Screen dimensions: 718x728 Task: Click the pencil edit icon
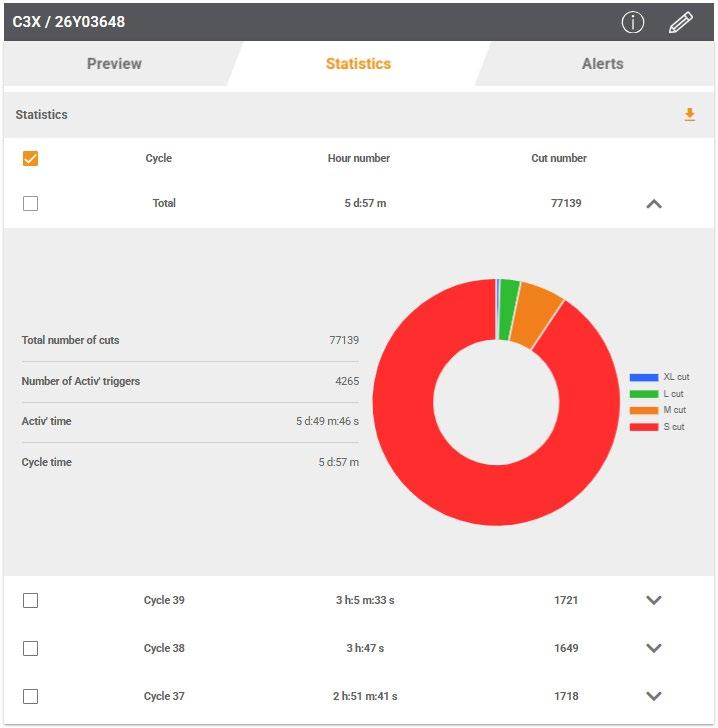pos(680,22)
